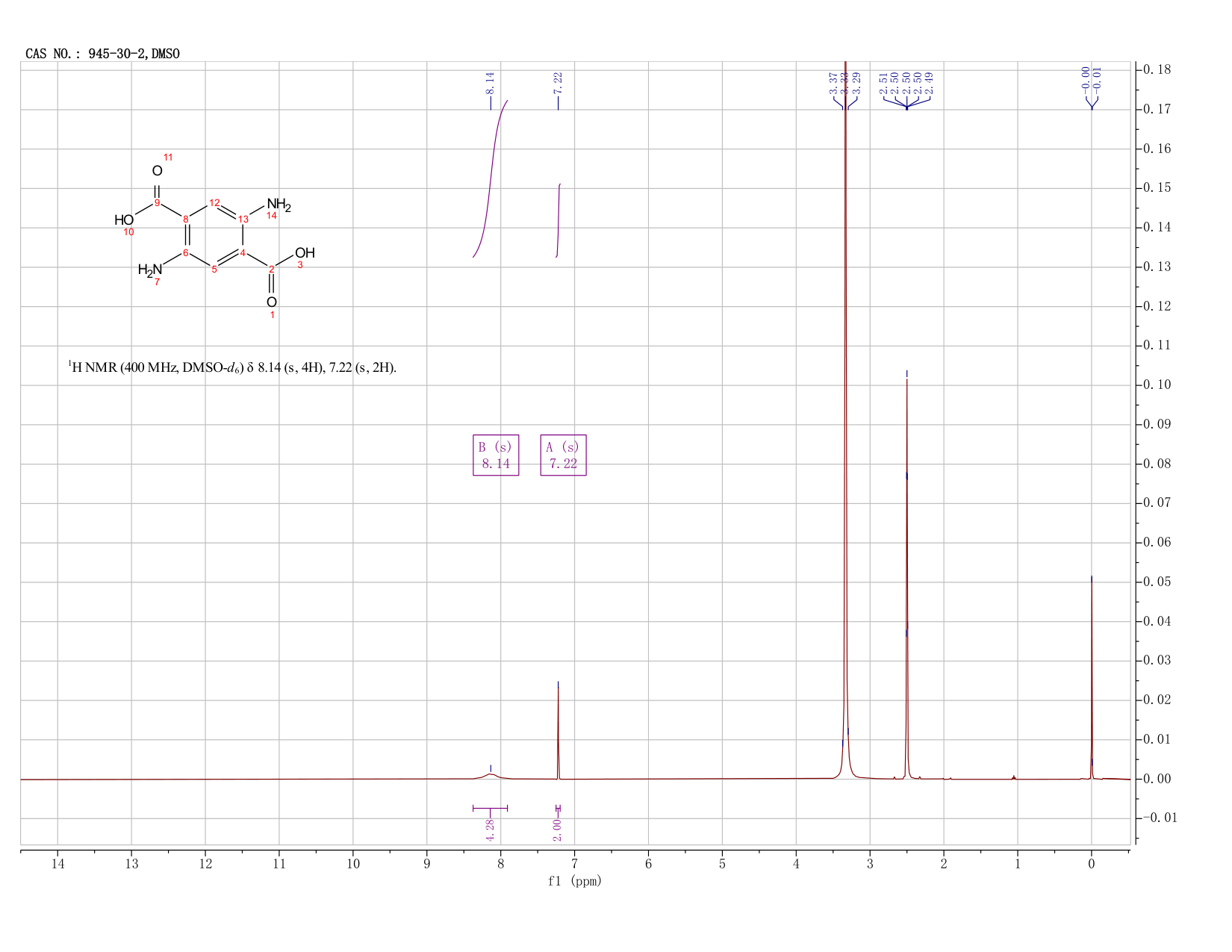Click ring carbon atom labeled 12
This screenshot has height=952, width=1232.
214,203
